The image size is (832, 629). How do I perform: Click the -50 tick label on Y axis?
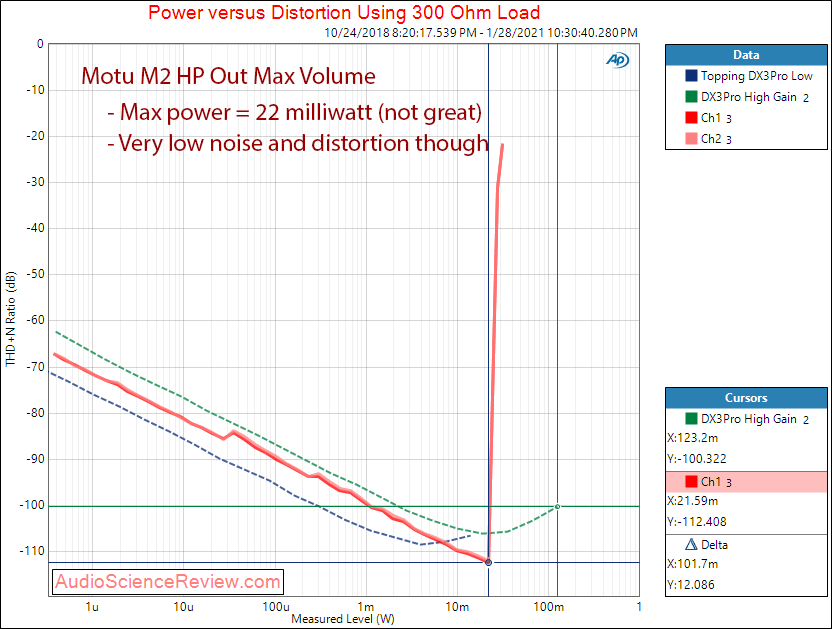click(x=35, y=274)
